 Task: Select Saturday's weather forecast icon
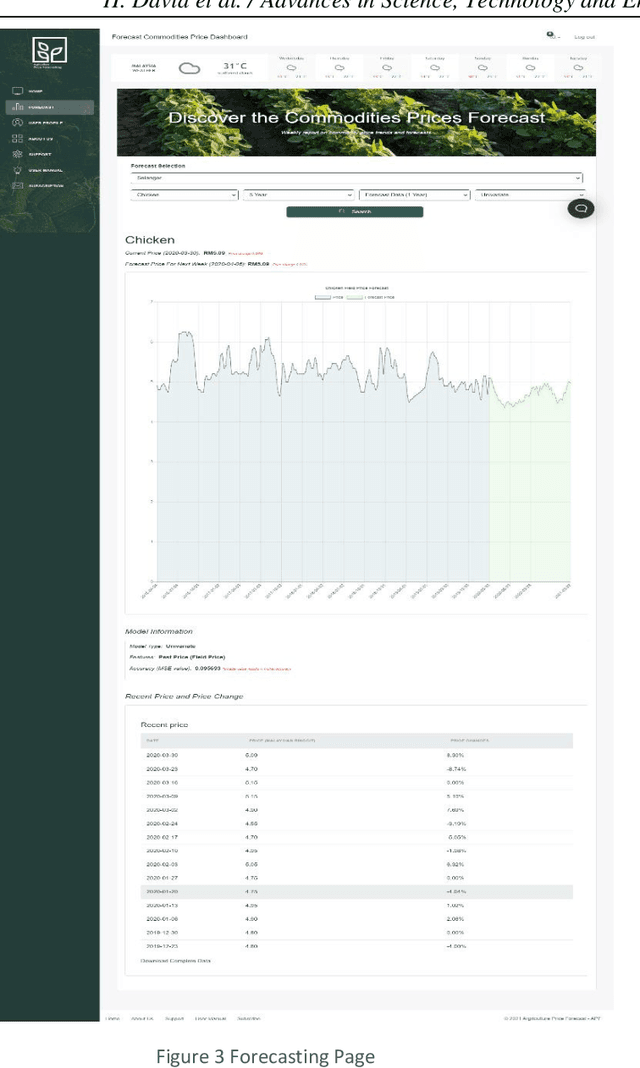(x=435, y=68)
